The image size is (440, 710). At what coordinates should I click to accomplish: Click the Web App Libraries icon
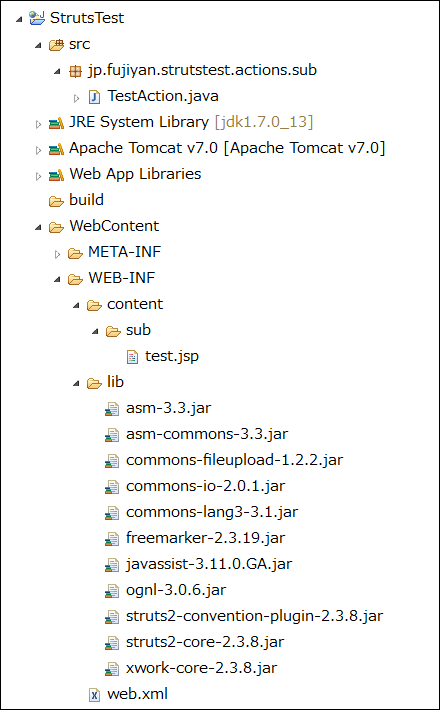(56, 175)
